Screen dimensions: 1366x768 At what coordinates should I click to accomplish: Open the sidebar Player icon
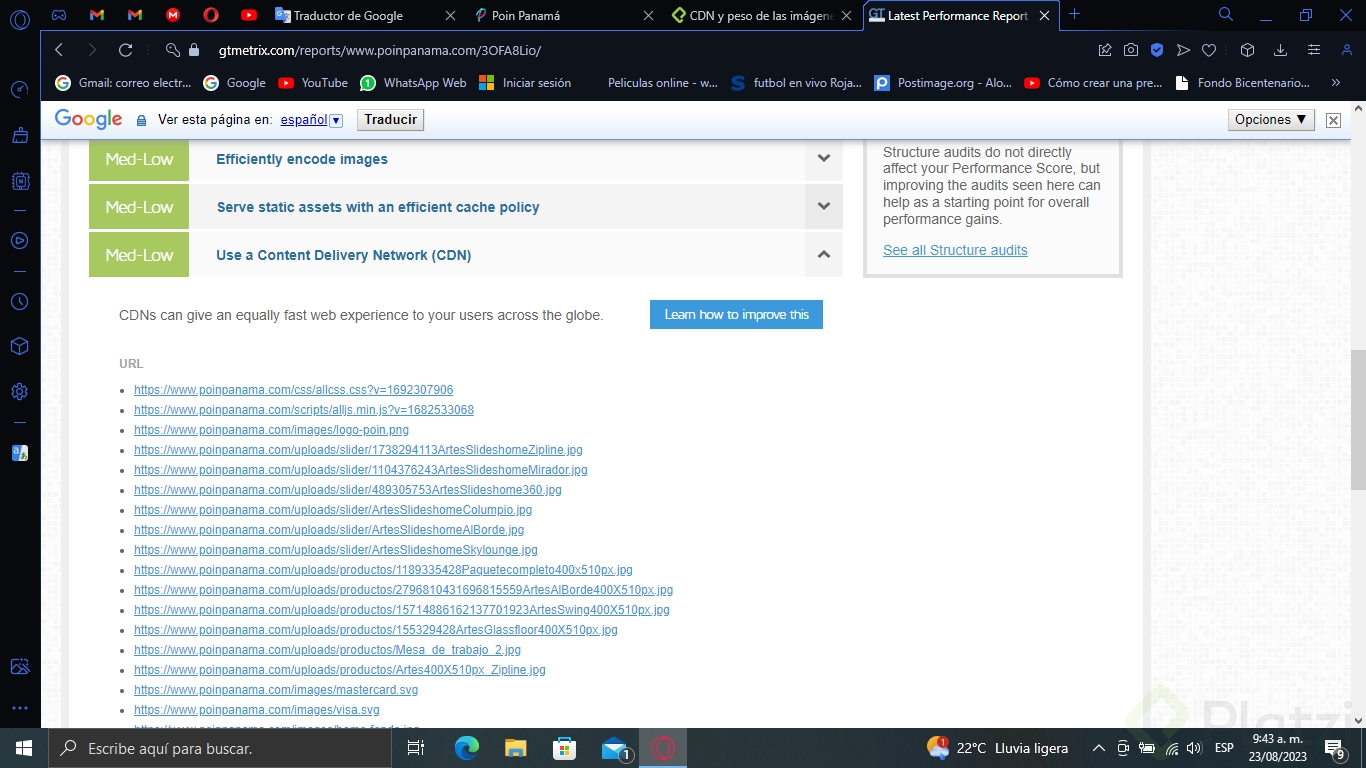pyautogui.click(x=19, y=241)
